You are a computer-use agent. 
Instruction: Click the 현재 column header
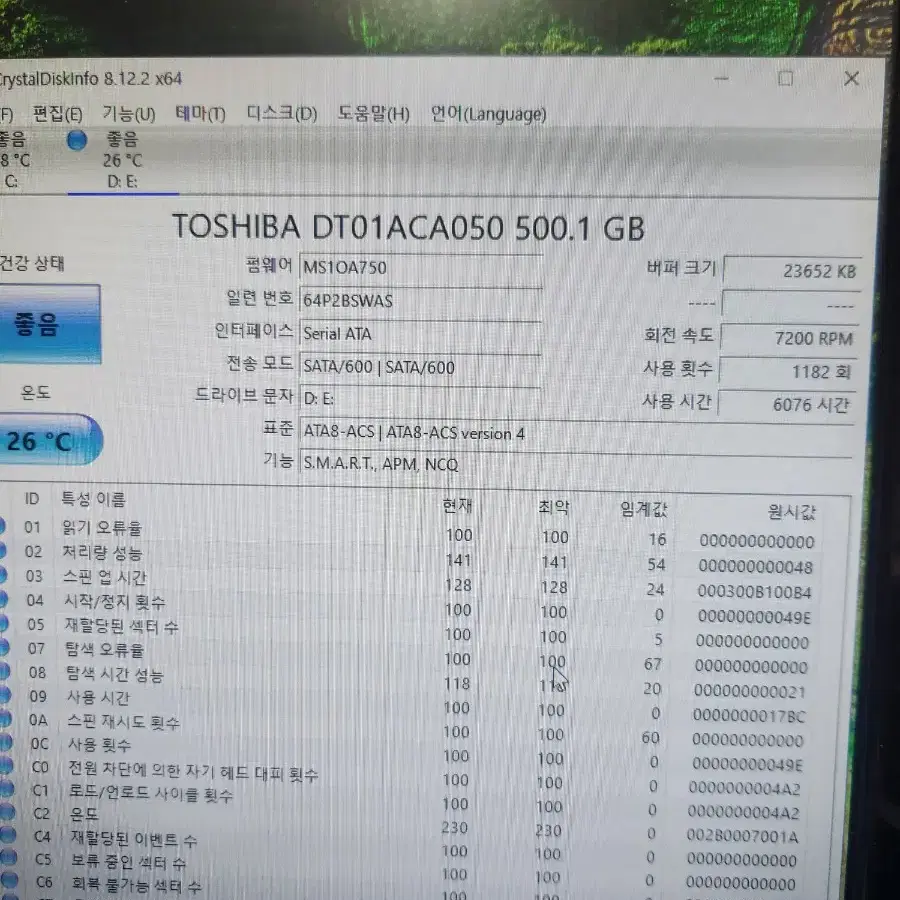[x=457, y=505]
